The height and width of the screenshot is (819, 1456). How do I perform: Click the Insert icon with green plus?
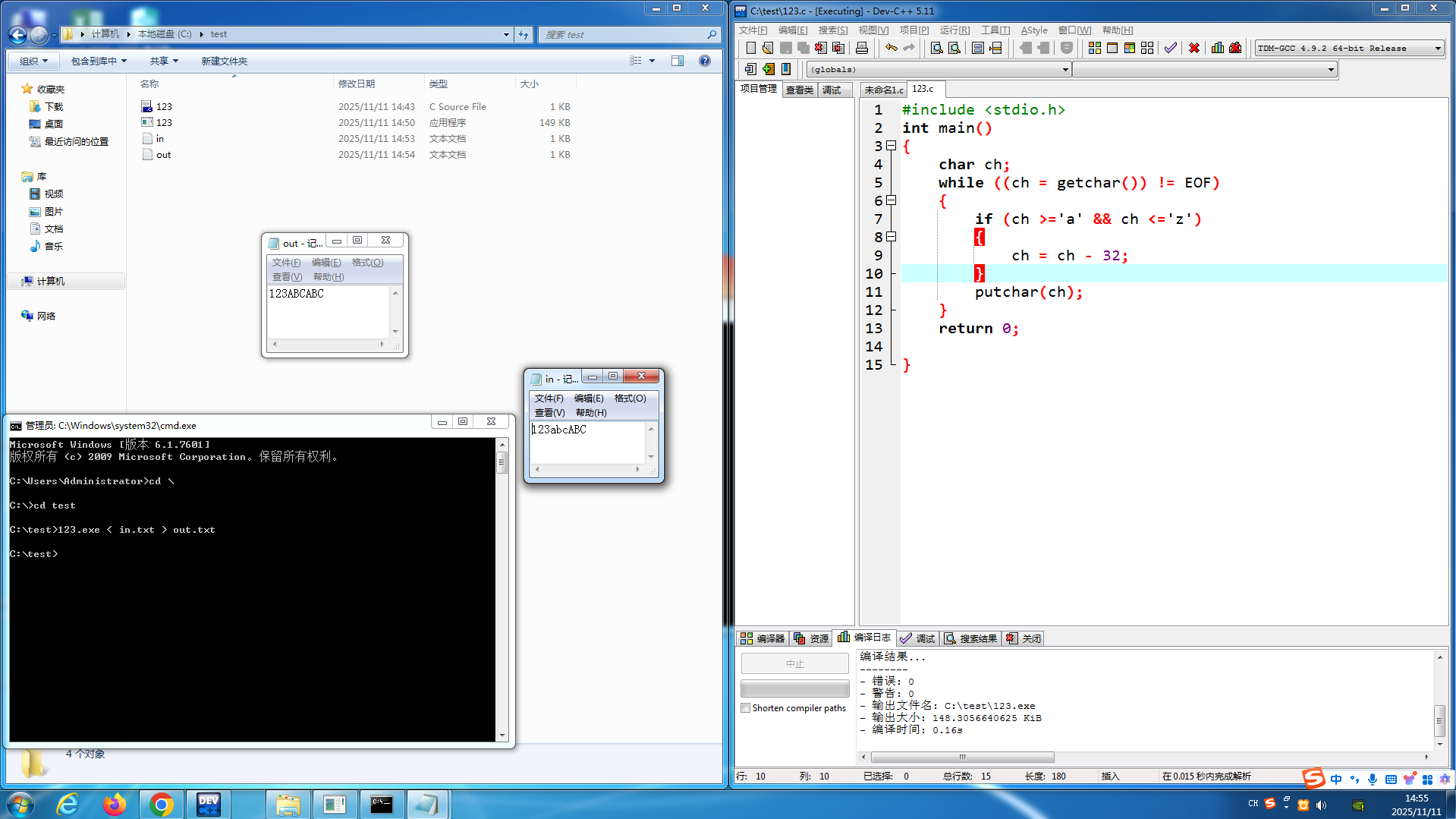769,69
